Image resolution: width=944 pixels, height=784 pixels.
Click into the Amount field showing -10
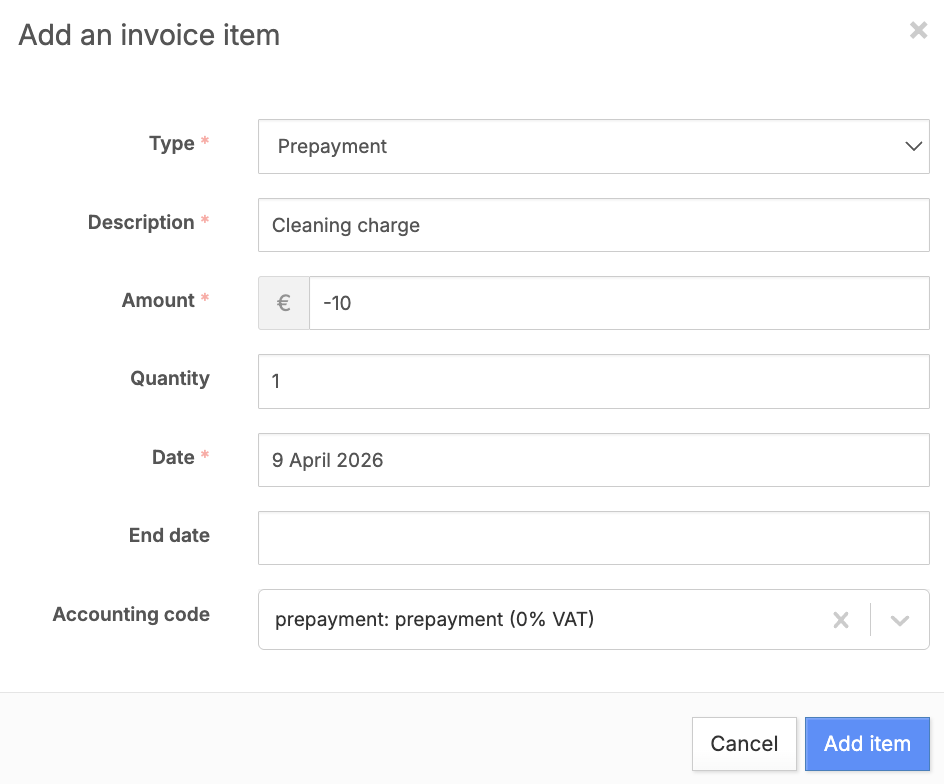click(619, 303)
